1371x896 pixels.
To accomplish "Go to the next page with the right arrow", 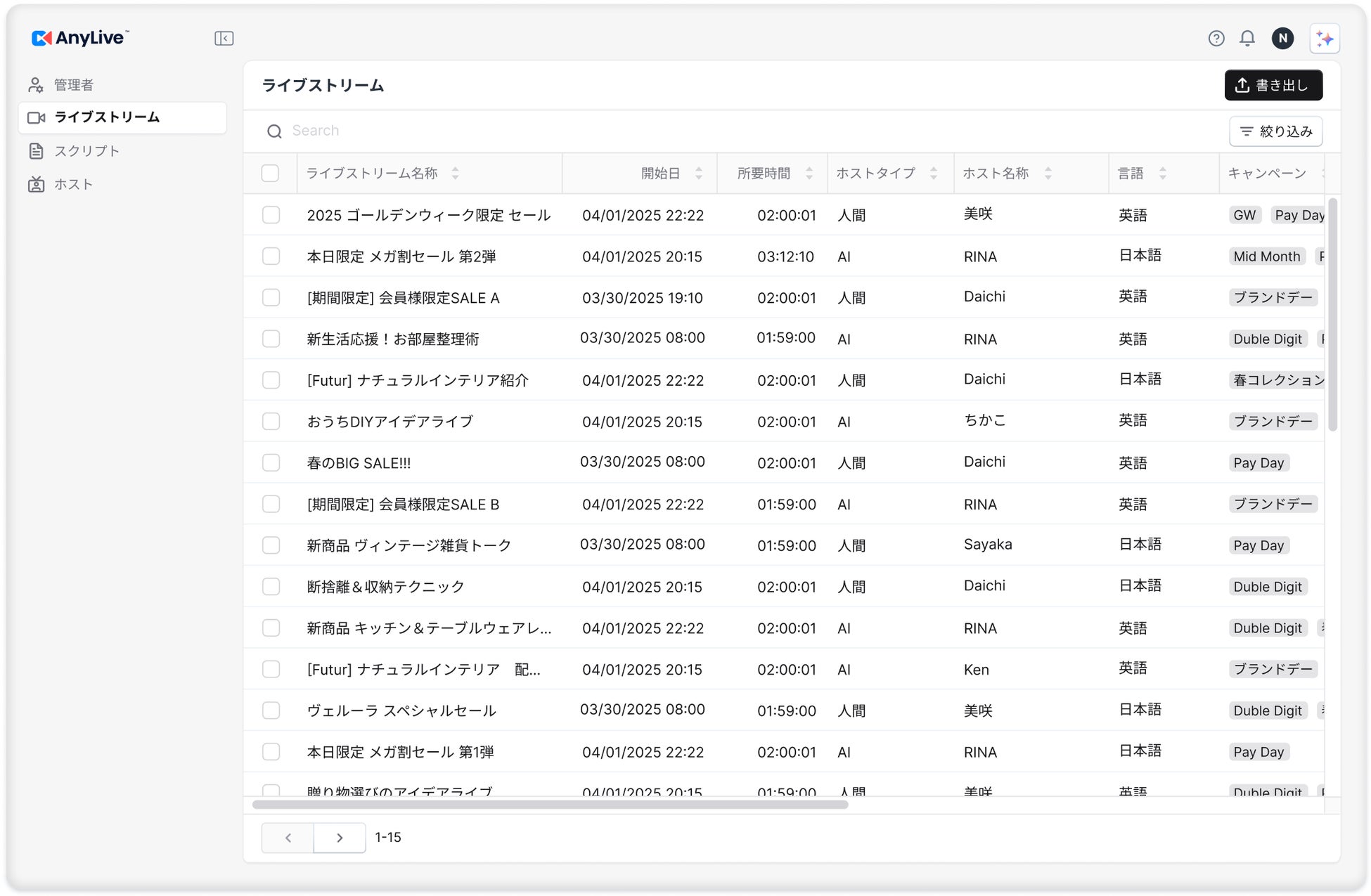I will [340, 838].
